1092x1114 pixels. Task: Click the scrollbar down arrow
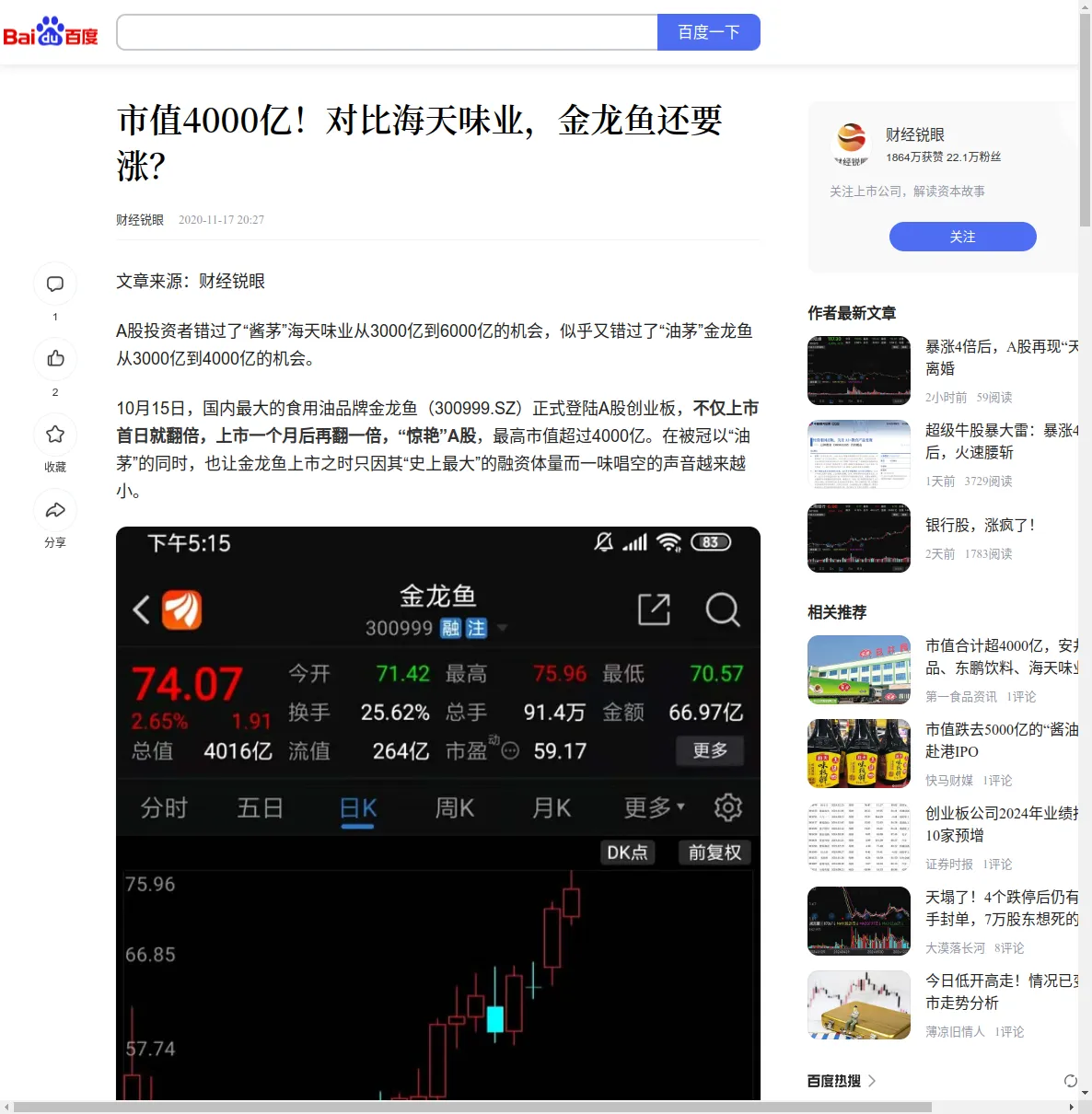tap(1085, 1093)
